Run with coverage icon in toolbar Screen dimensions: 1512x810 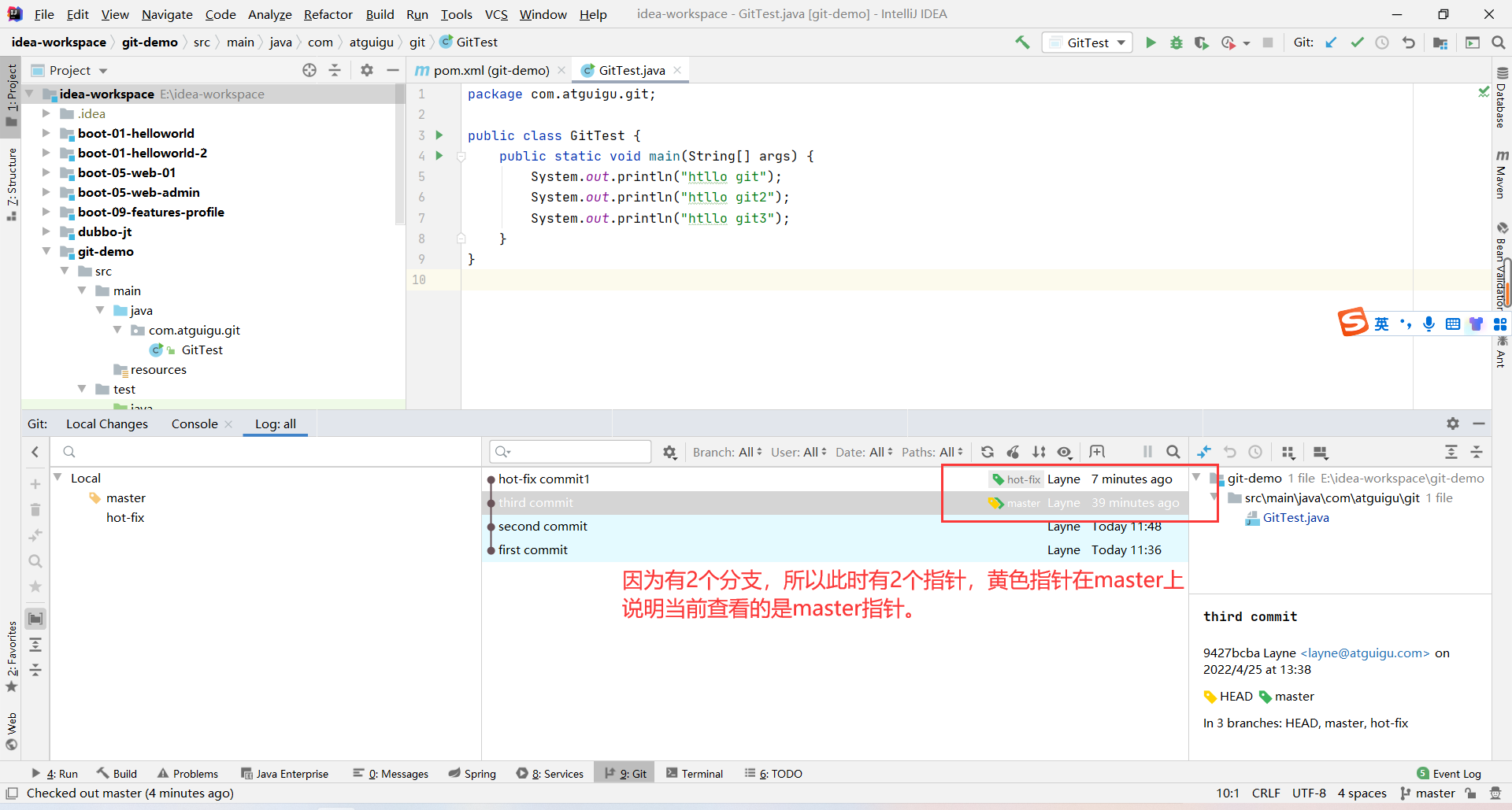click(x=1201, y=43)
